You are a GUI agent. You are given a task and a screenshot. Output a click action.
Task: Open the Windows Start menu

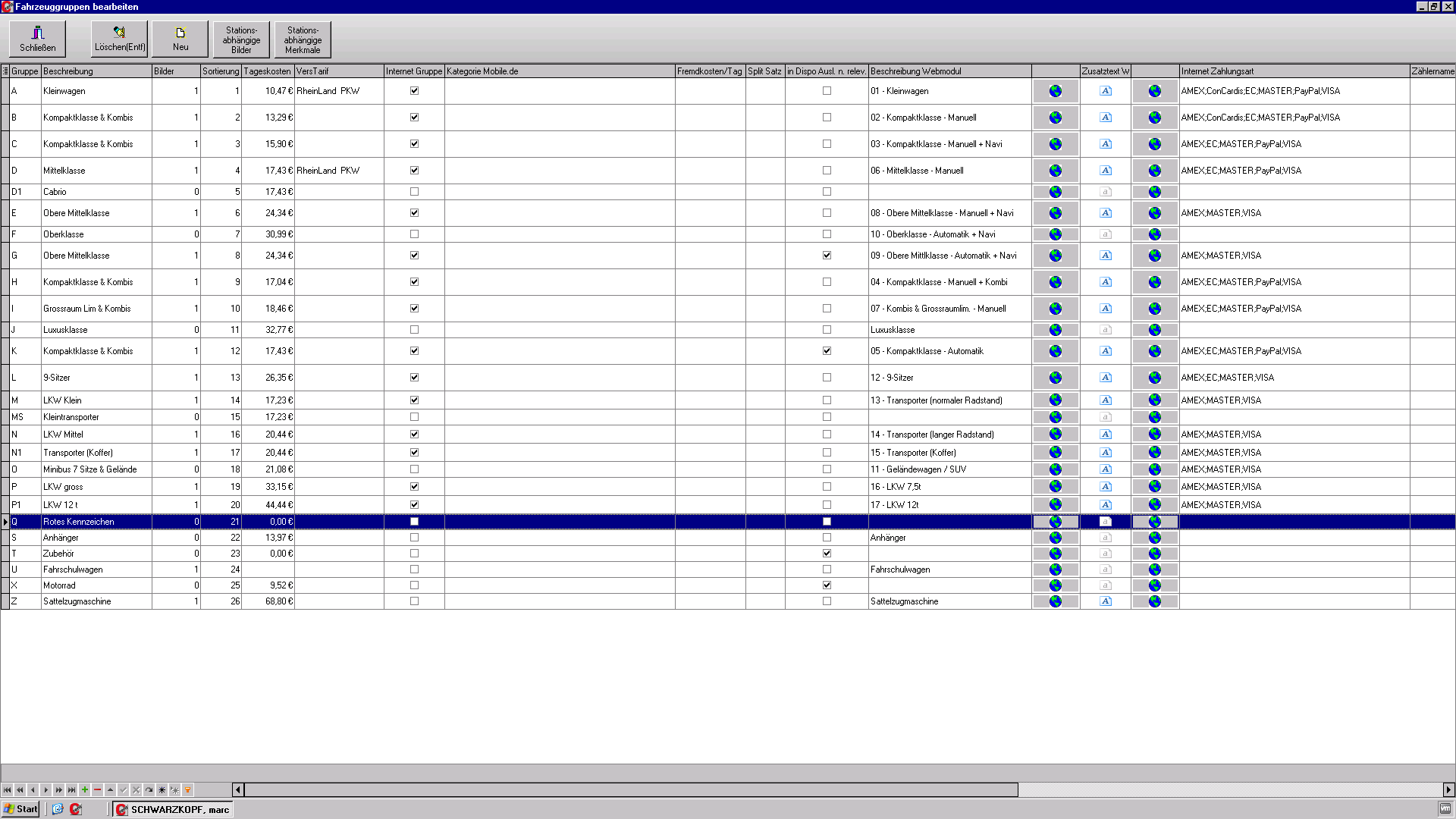(x=20, y=809)
